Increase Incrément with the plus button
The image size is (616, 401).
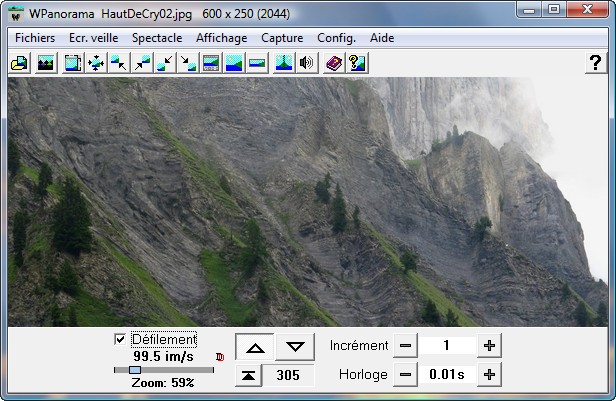[x=489, y=346]
